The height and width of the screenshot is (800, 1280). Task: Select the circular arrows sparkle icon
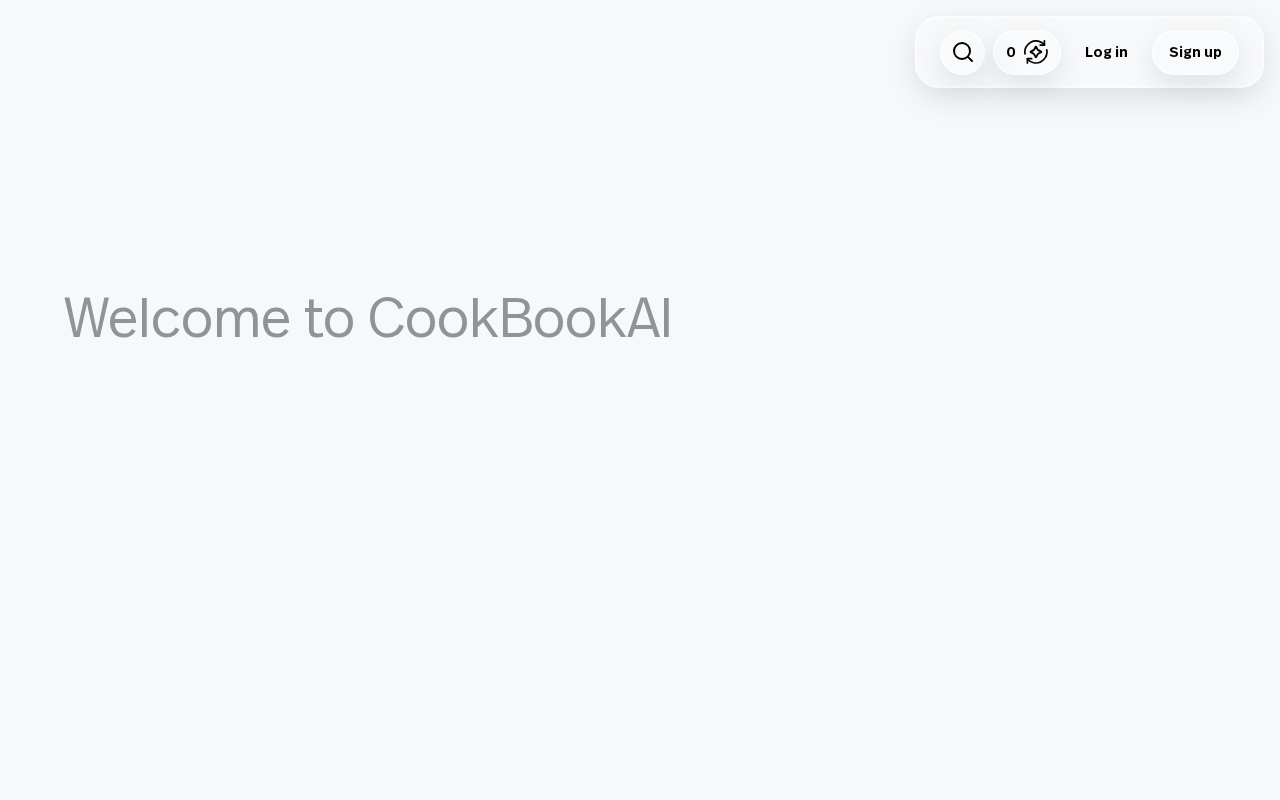pyautogui.click(x=1036, y=52)
